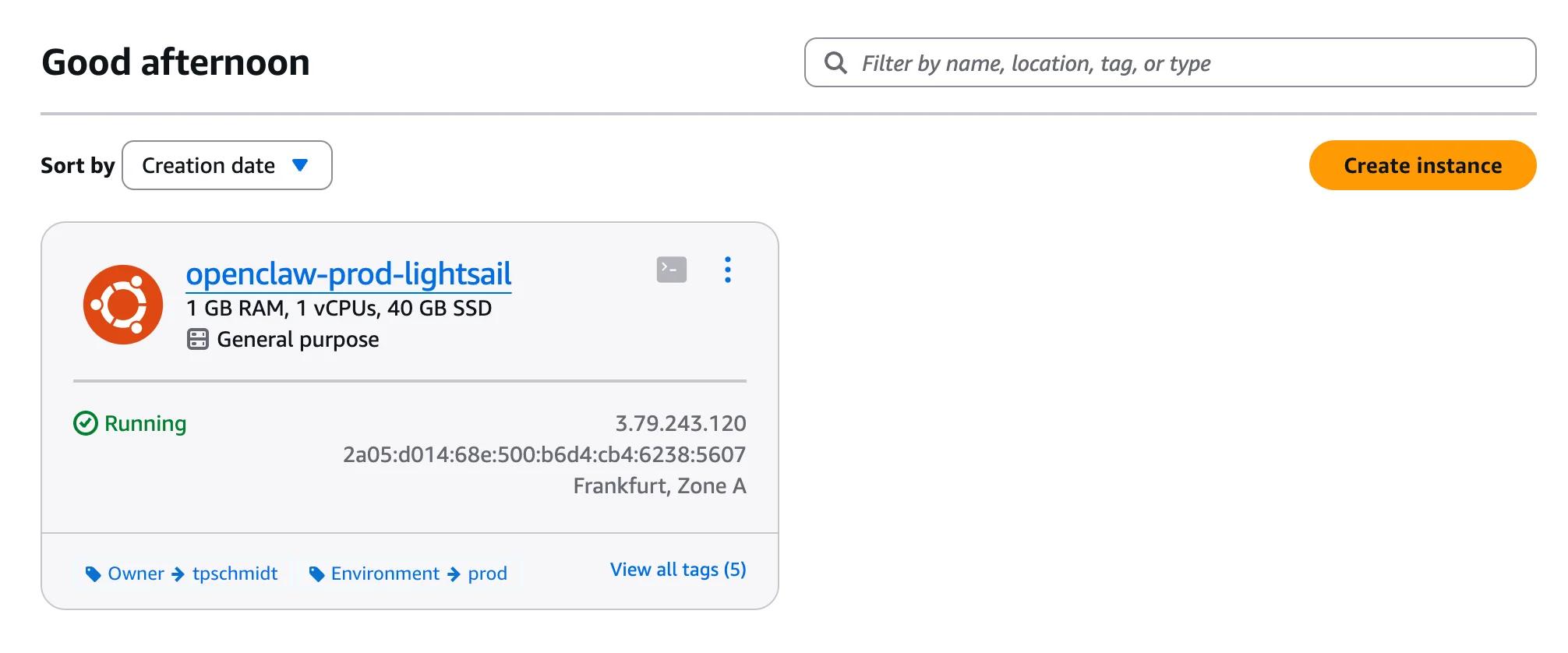Expand View all tags (5)

pos(677,570)
